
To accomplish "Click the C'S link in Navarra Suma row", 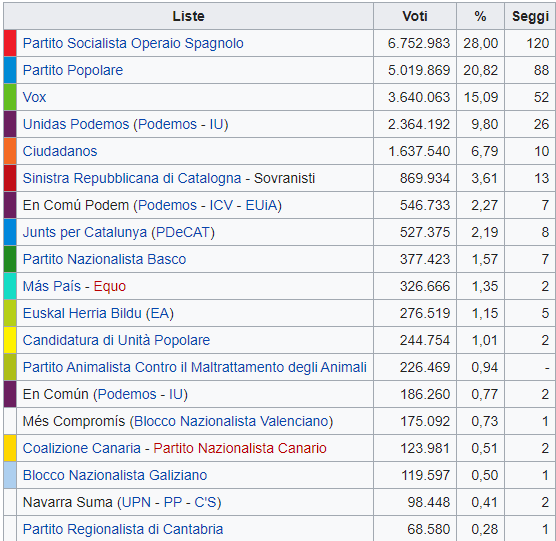I will click(x=206, y=502).
